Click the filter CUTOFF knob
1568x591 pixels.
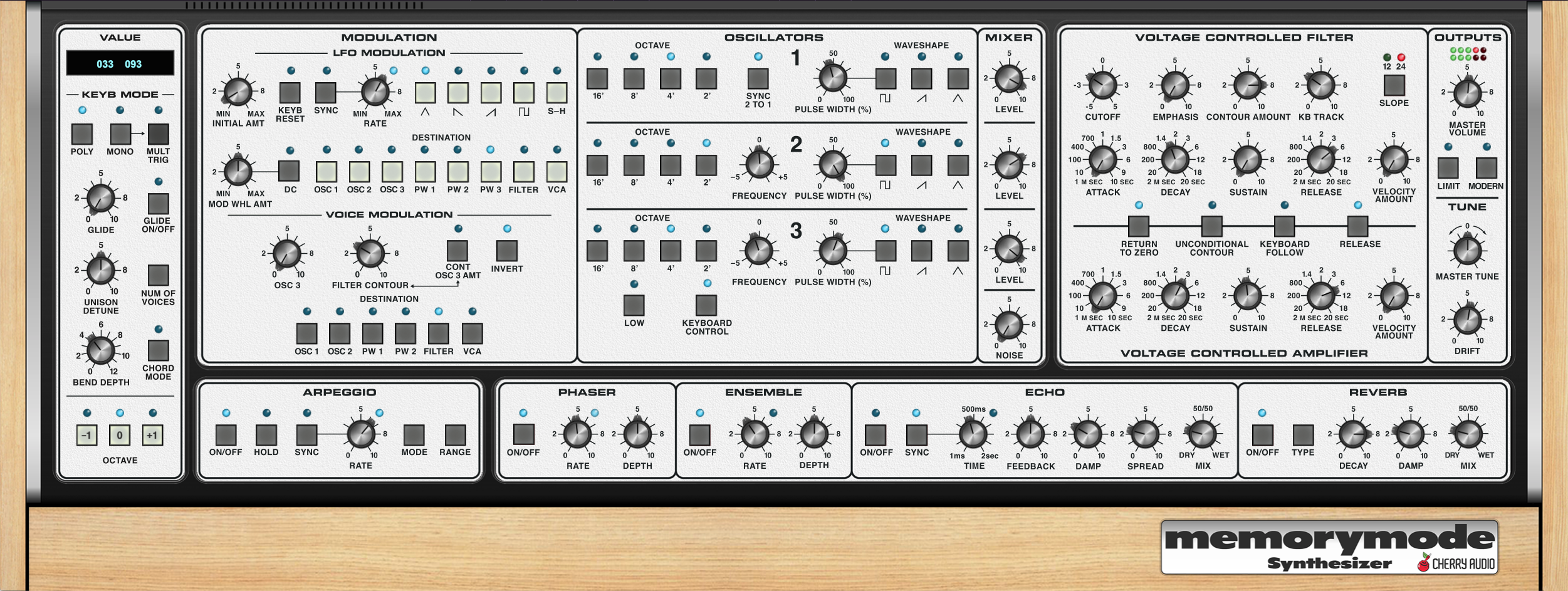(1102, 85)
